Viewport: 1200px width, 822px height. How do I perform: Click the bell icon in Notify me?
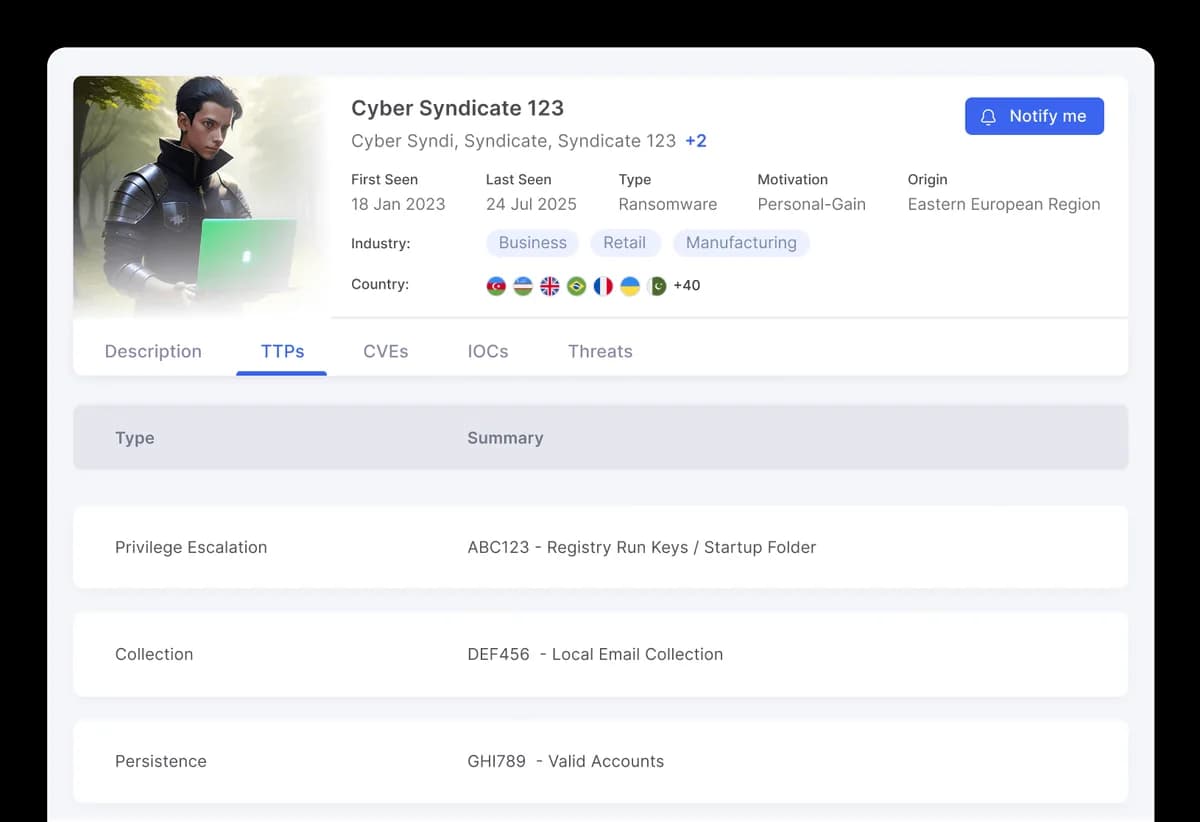[988, 116]
